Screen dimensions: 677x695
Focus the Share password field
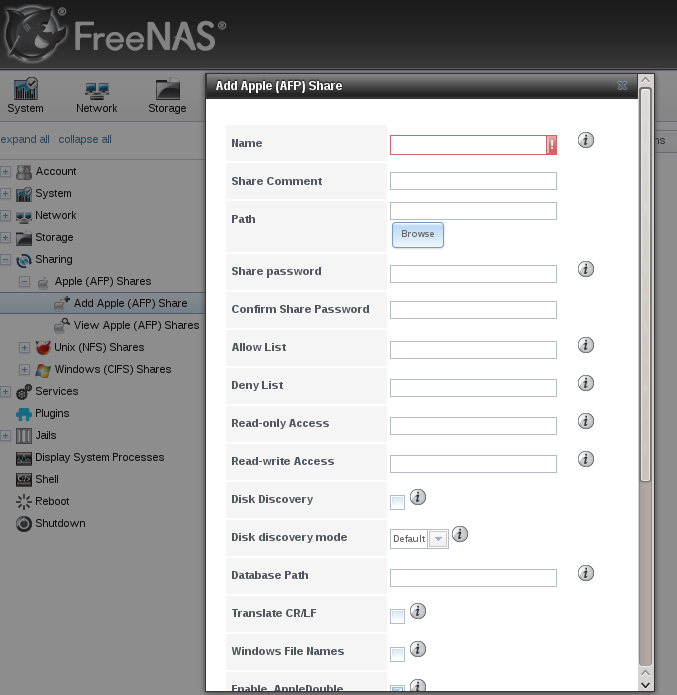[473, 274]
